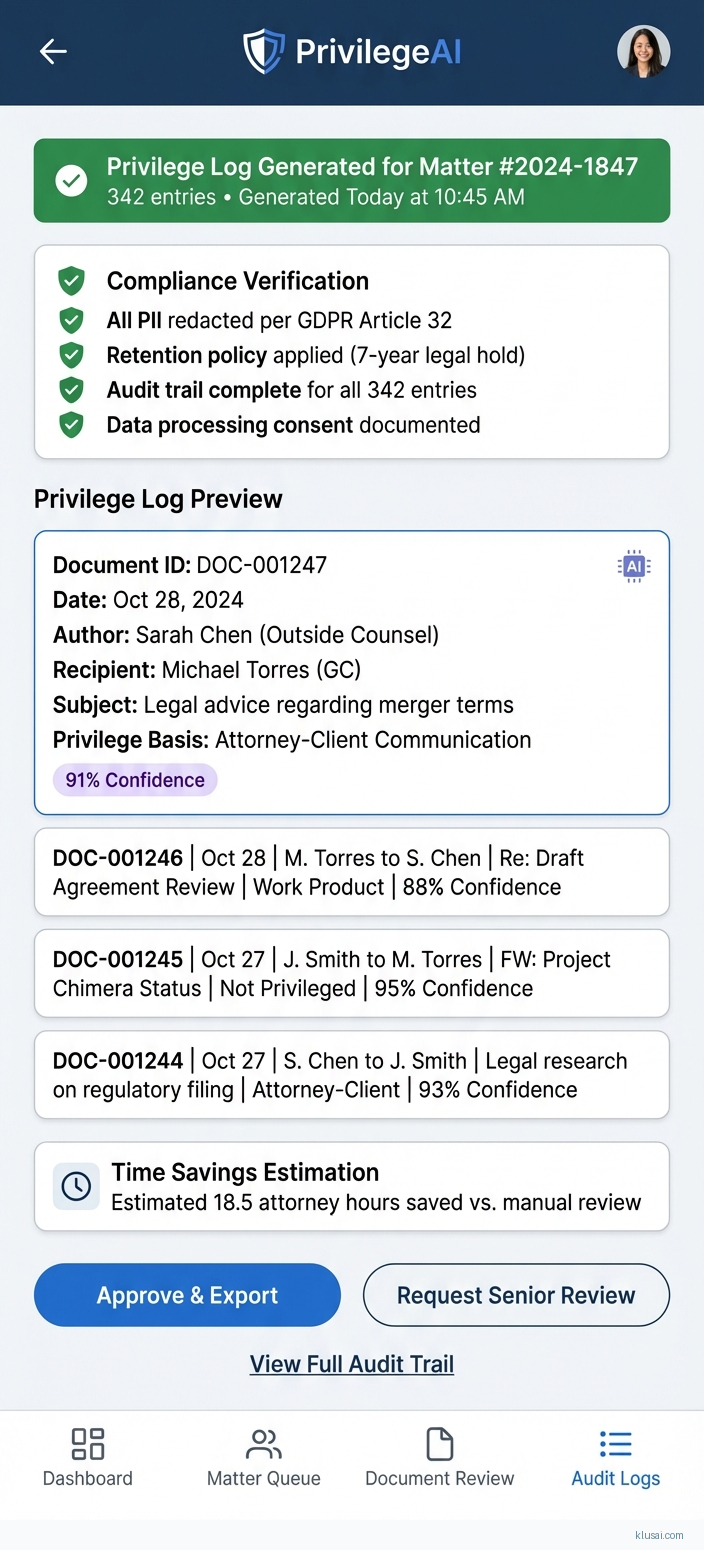The image size is (704, 1550).
Task: Click the PrivilegeAI shield logo
Action: coord(263,52)
